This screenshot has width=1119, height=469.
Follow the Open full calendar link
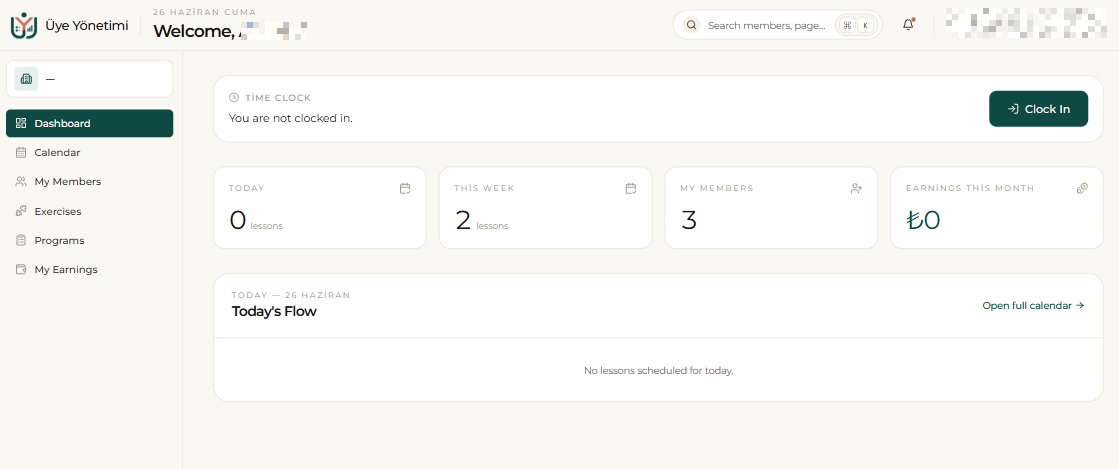point(1033,306)
